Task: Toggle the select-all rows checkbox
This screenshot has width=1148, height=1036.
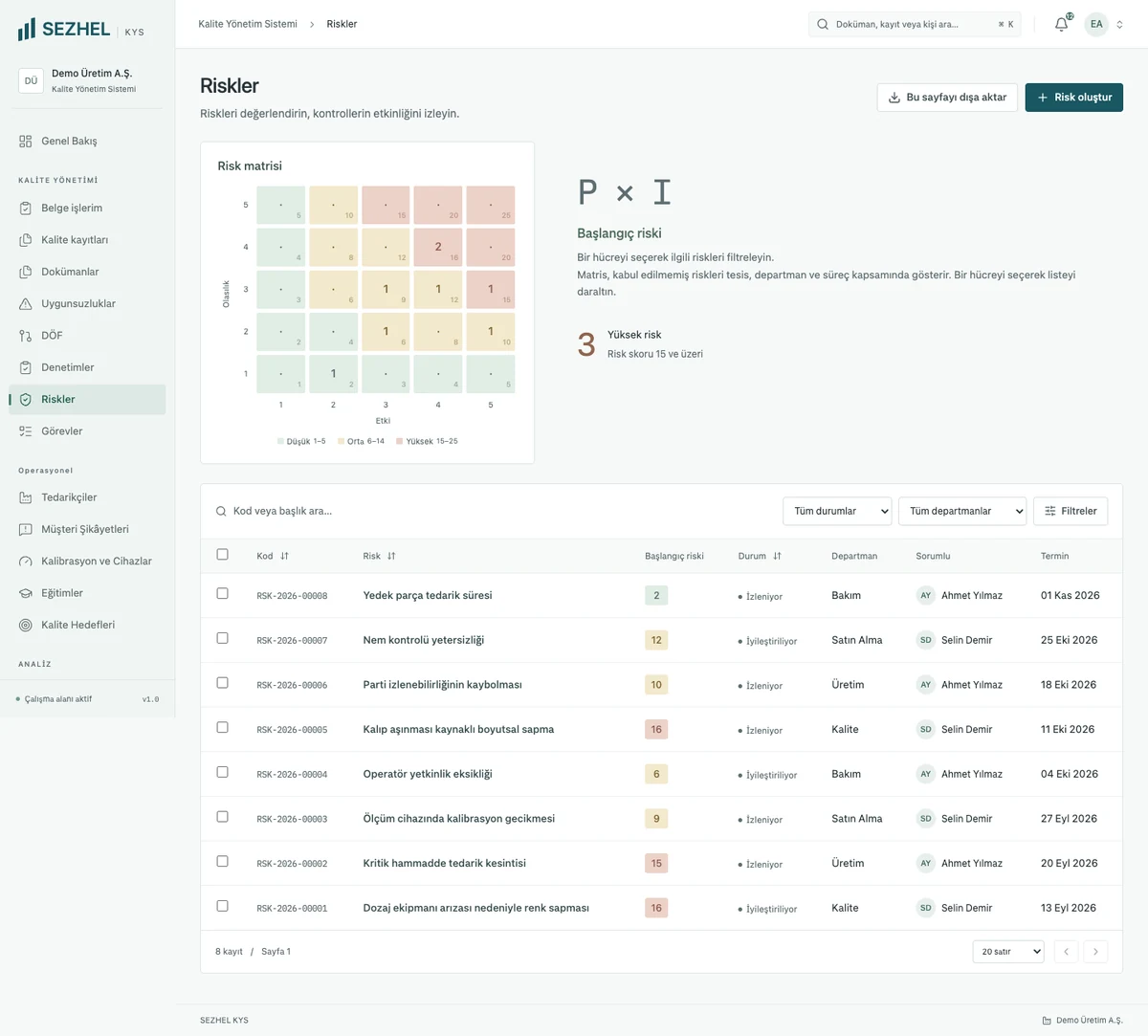Action: click(x=223, y=555)
